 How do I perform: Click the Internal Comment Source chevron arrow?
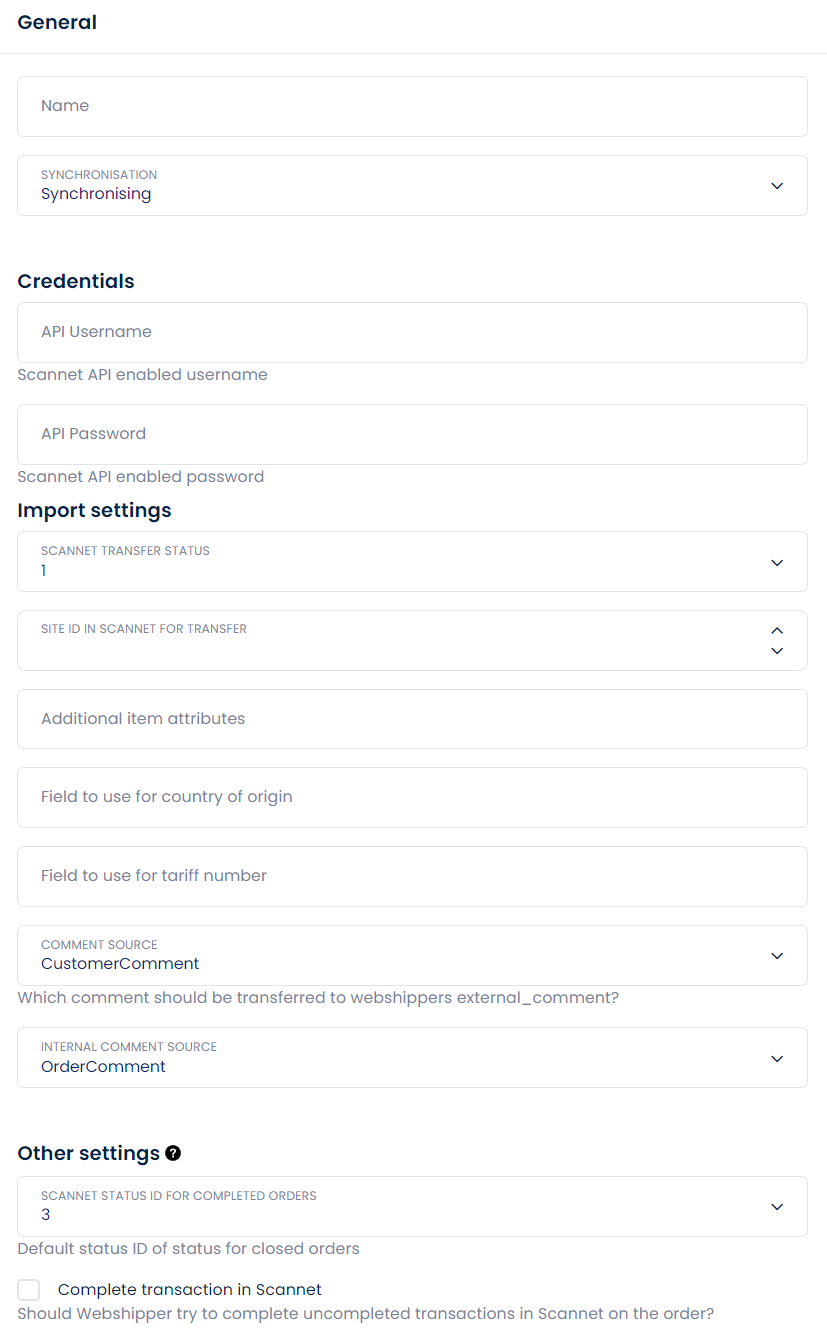click(777, 1058)
